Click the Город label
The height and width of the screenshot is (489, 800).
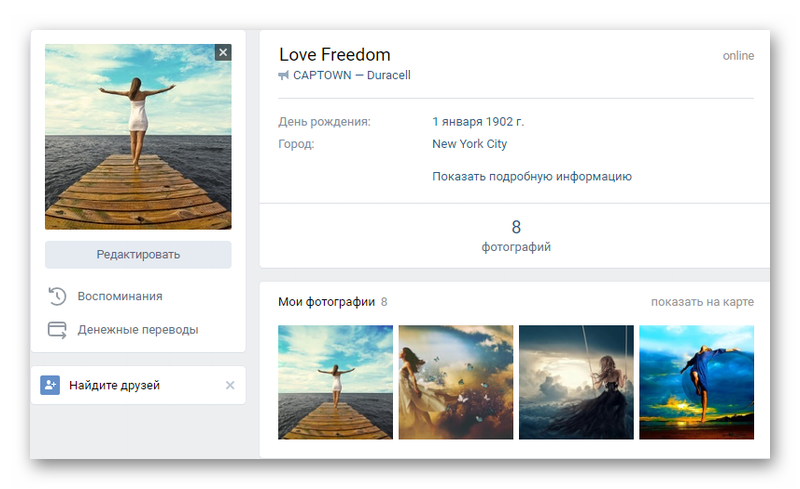(x=296, y=144)
